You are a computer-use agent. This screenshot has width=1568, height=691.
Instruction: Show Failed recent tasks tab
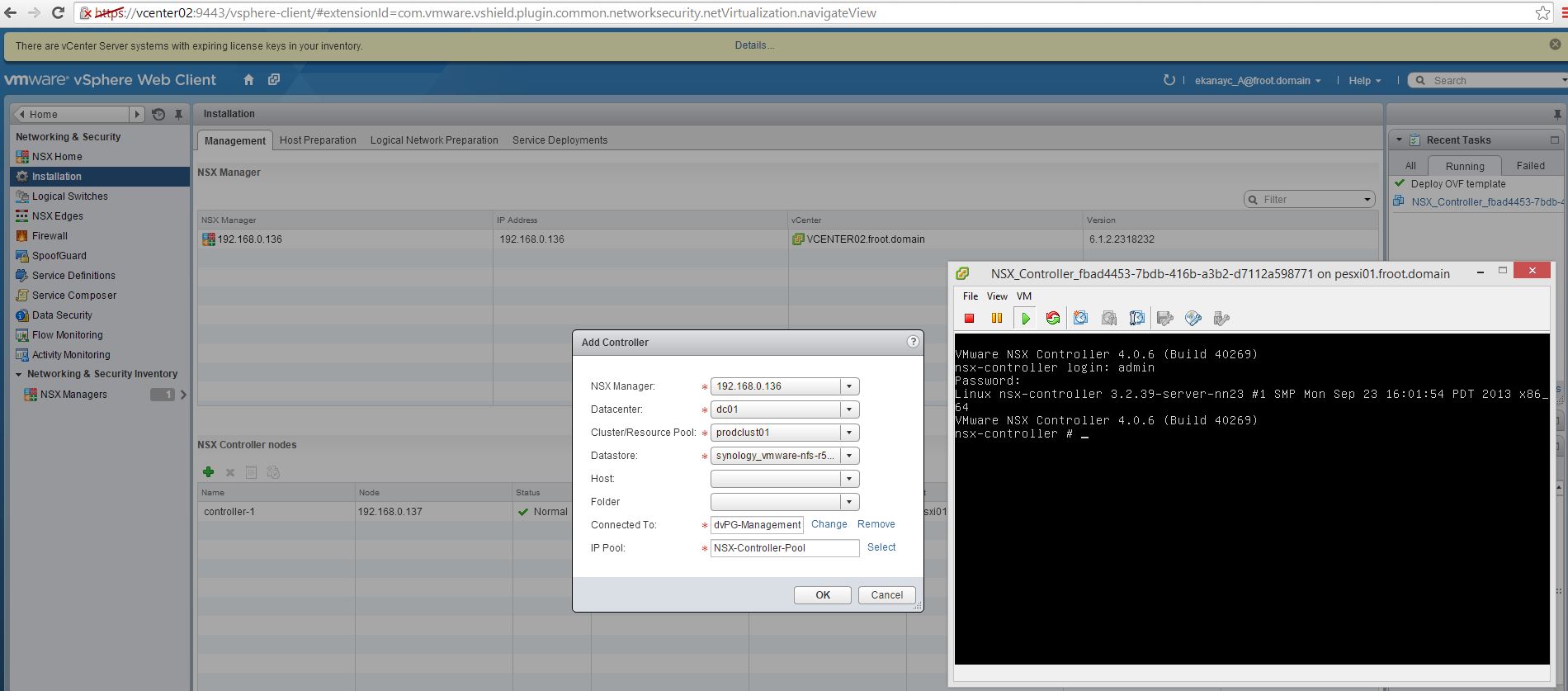point(1530,166)
